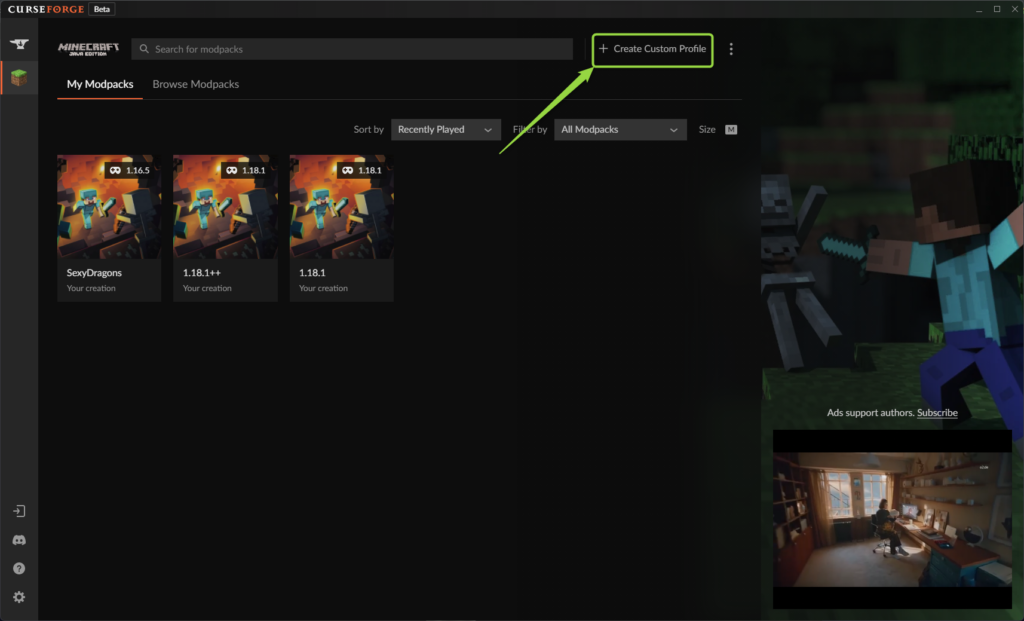Click the 1.18.1++ modpack name

coord(202,273)
